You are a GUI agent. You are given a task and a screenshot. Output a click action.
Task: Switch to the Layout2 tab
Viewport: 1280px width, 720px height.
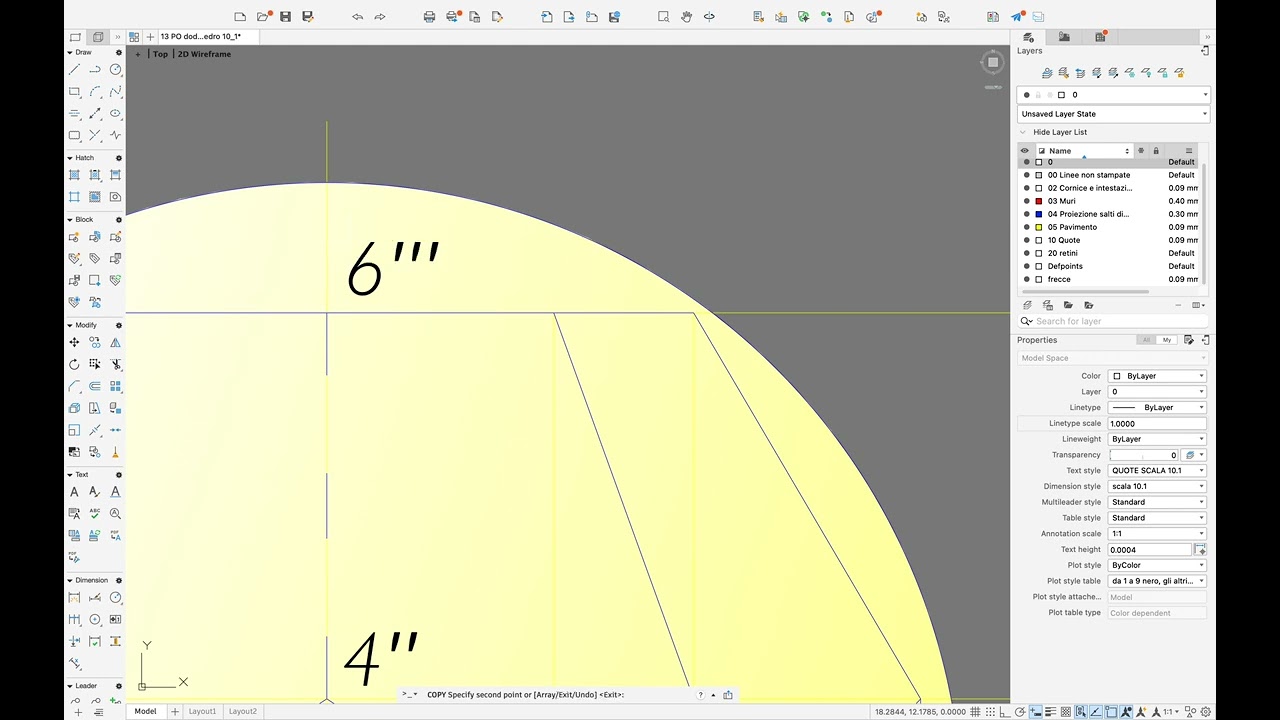(243, 711)
